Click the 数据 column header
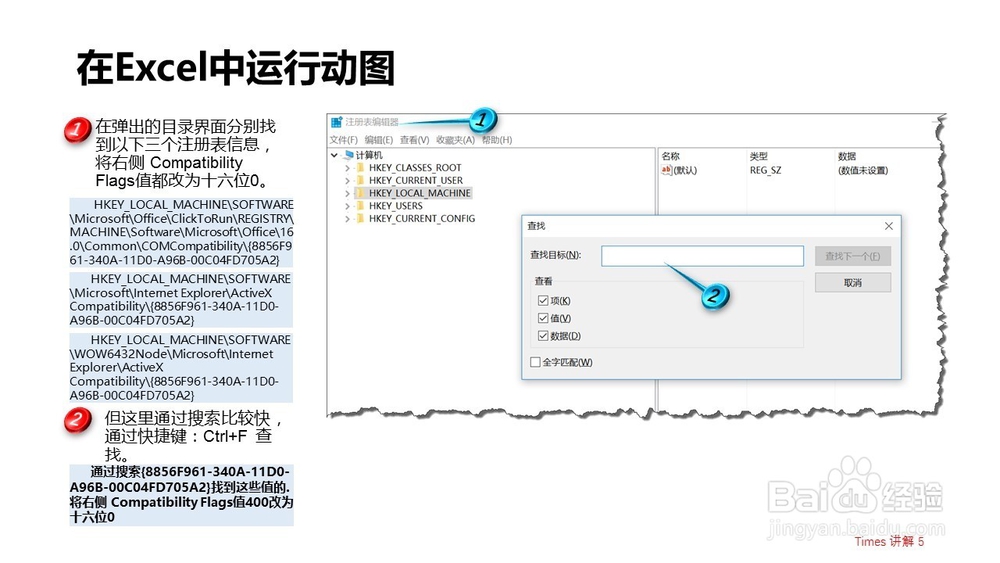This screenshot has width=1000, height=563. tap(846, 156)
